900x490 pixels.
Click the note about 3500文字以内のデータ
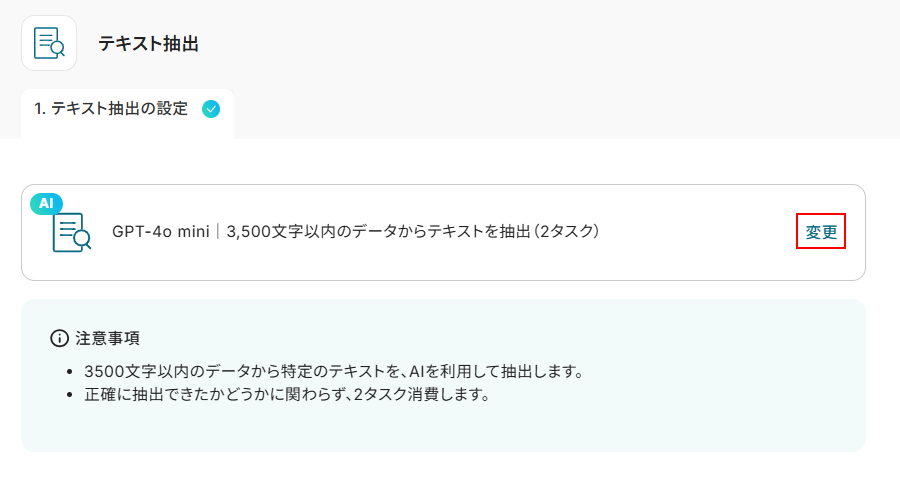[x=333, y=371]
